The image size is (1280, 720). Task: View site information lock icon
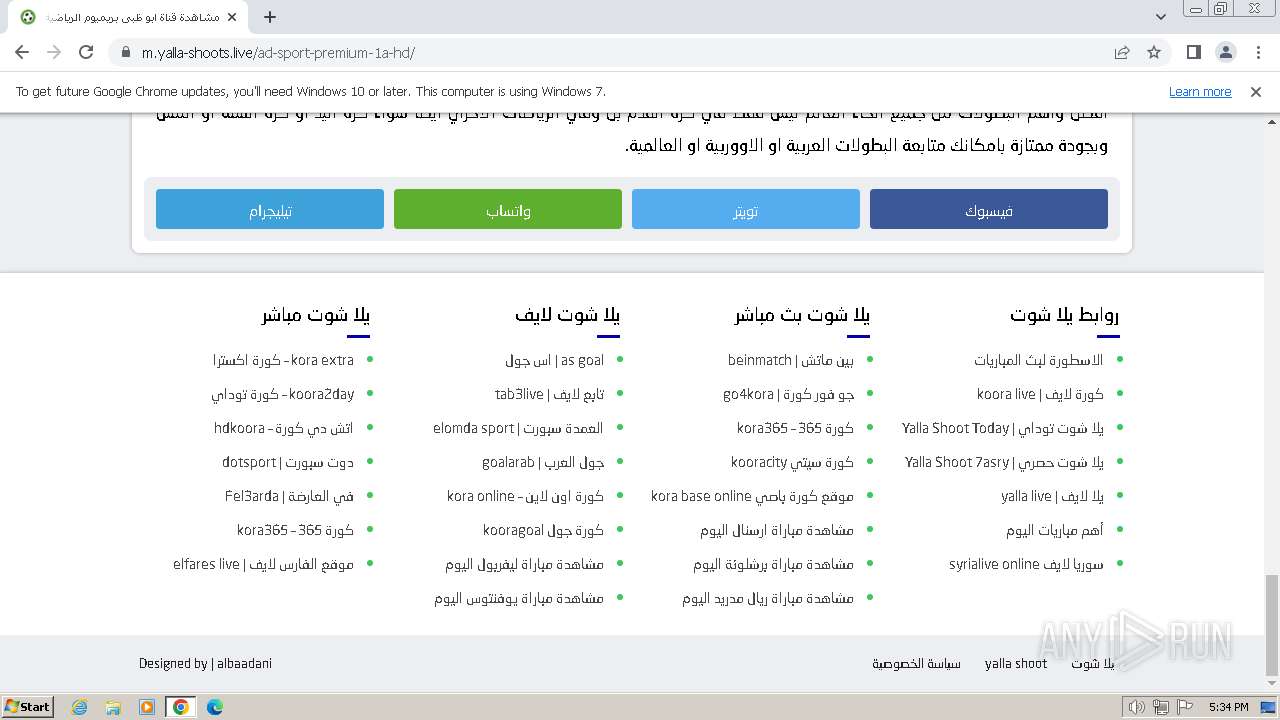click(125, 52)
